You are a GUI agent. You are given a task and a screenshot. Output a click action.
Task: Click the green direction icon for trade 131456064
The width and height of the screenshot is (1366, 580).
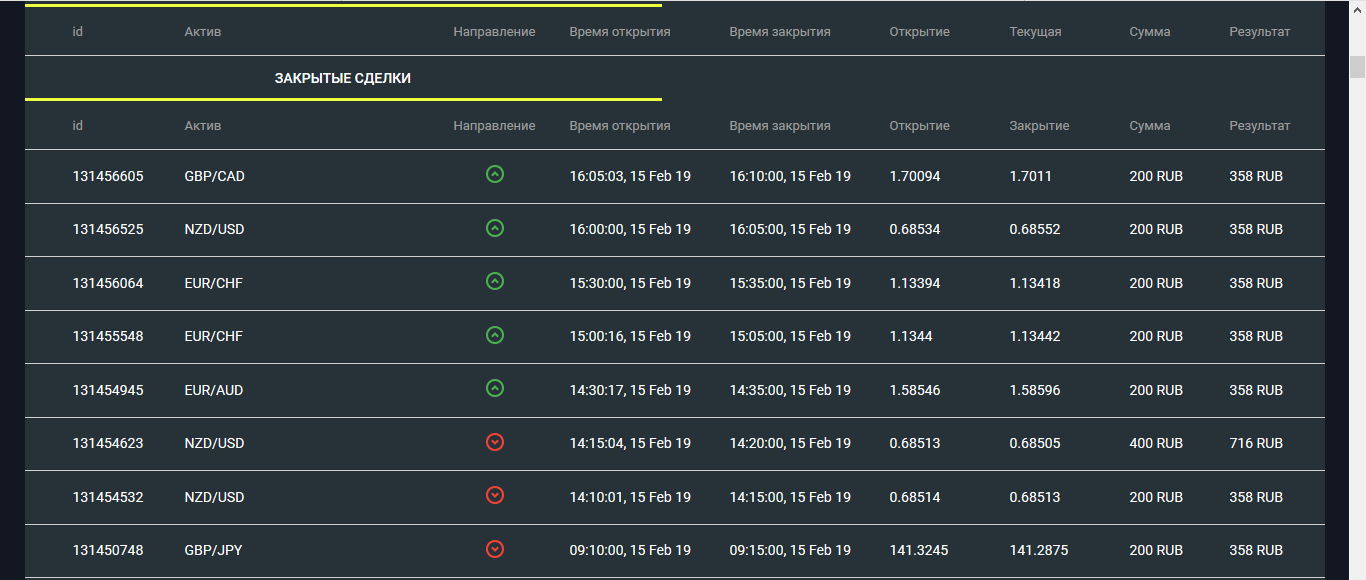pyautogui.click(x=494, y=282)
